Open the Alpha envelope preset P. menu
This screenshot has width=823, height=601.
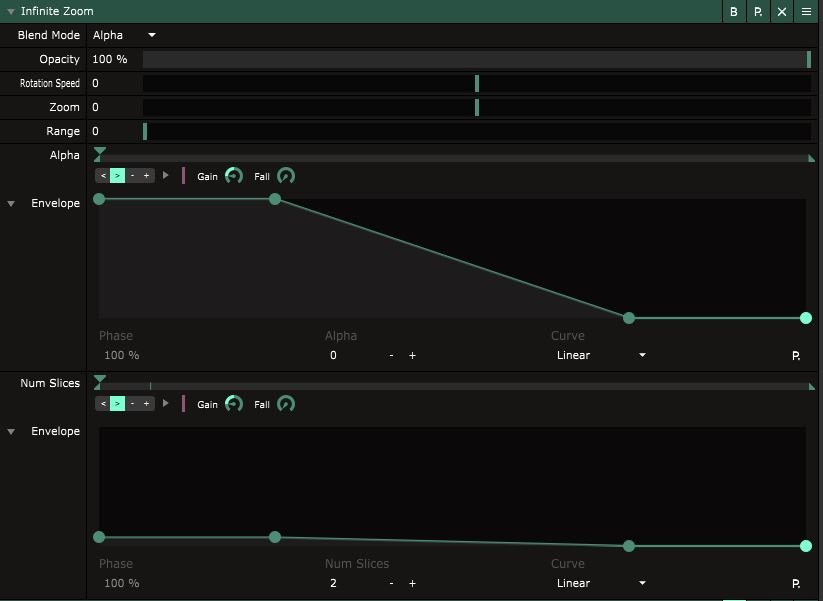[796, 355]
